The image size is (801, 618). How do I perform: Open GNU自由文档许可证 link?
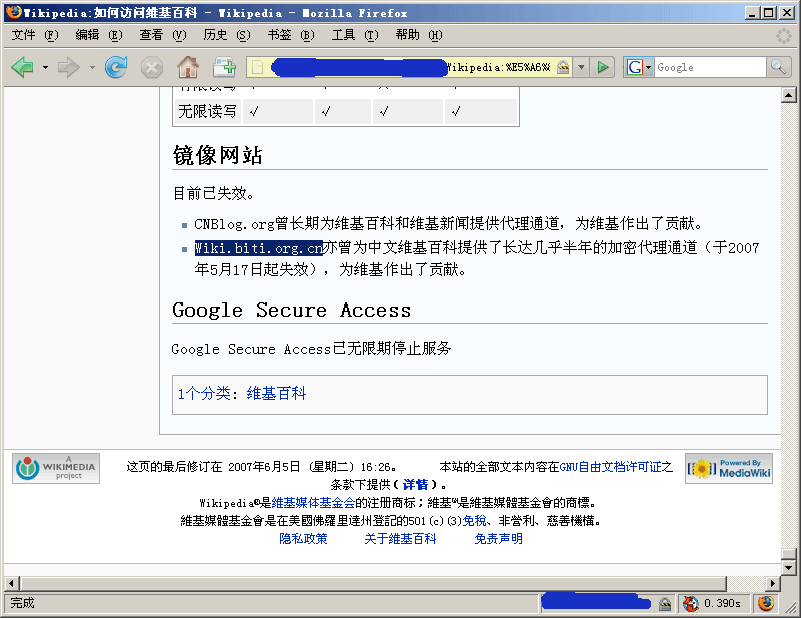pyautogui.click(x=610, y=467)
